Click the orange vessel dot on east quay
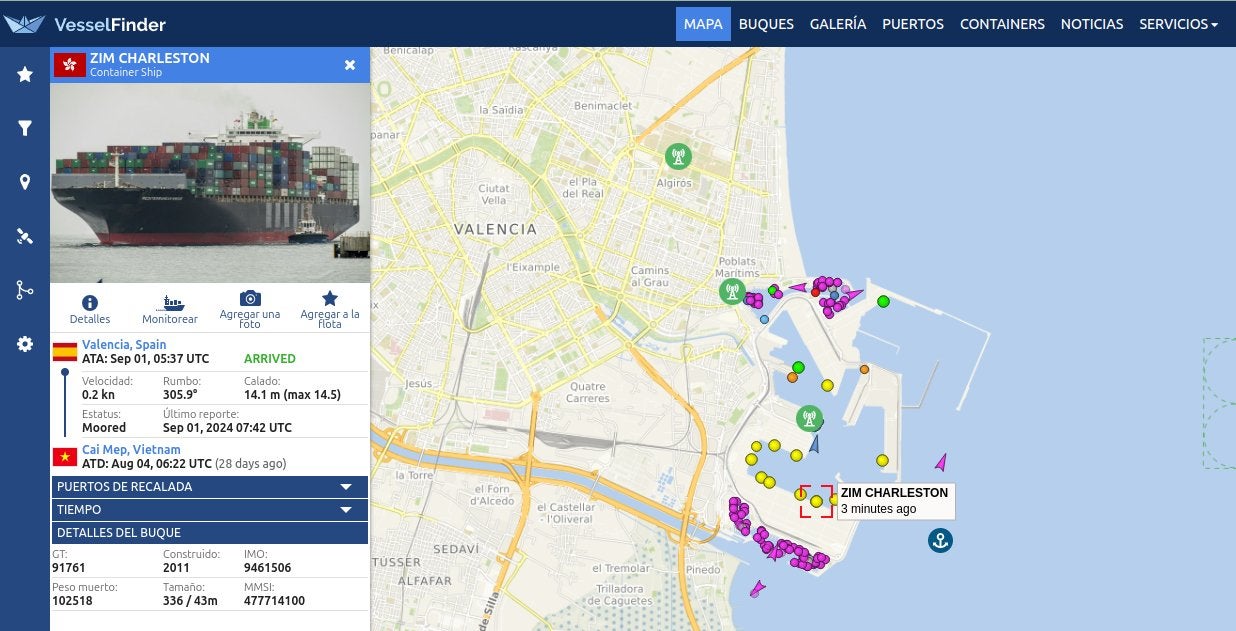 point(865,369)
